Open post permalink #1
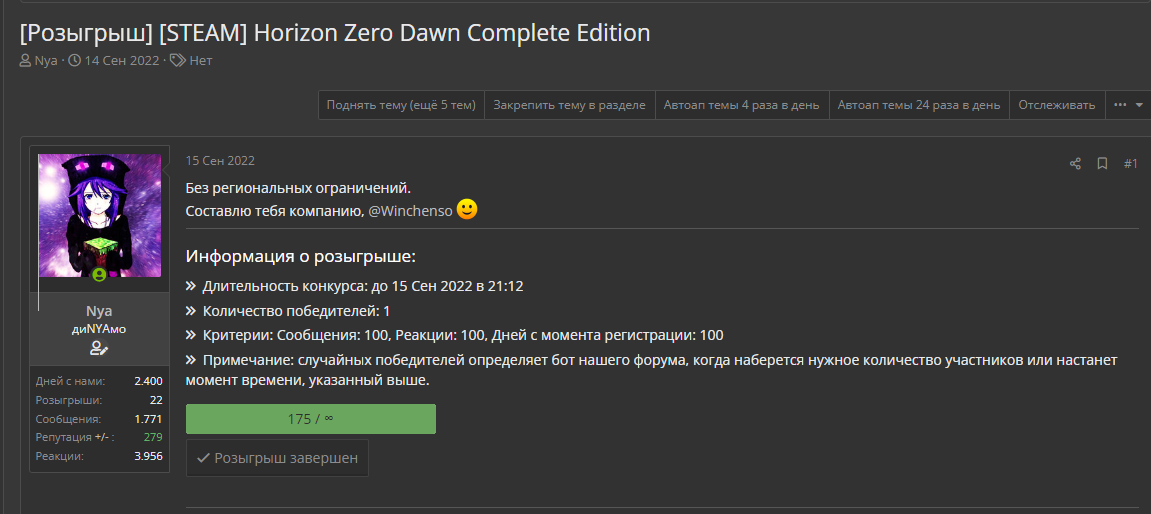The image size is (1151, 514). 1130,163
